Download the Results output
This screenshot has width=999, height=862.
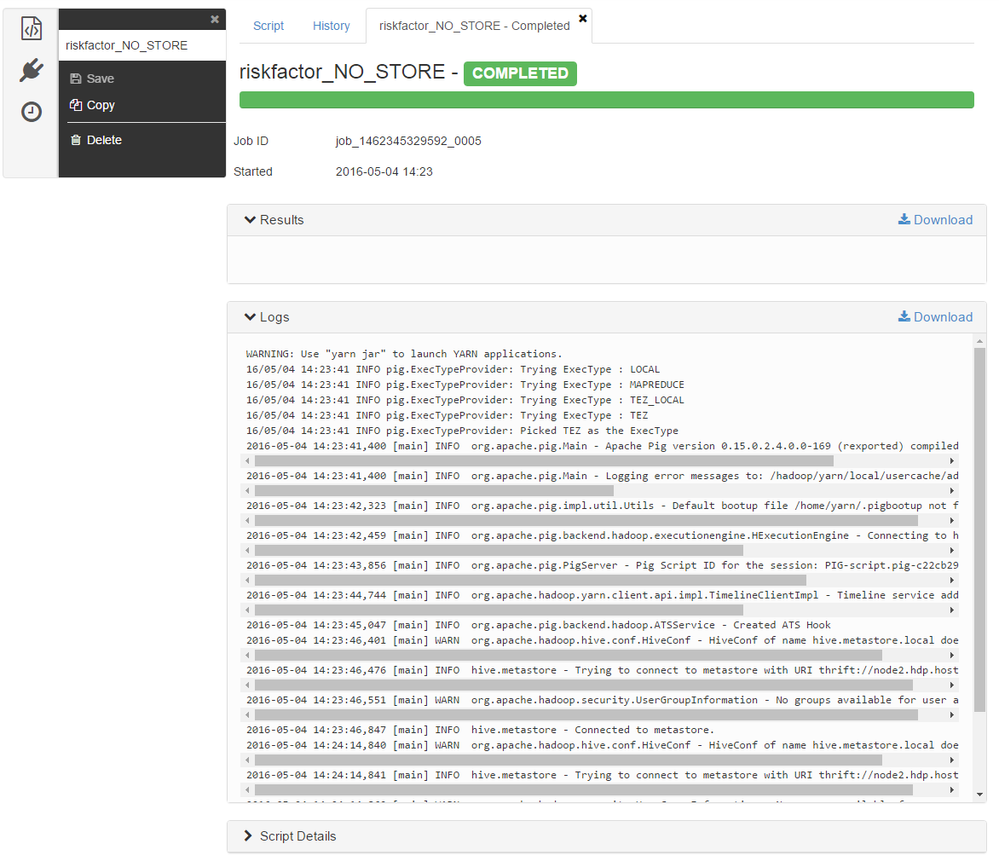(935, 220)
